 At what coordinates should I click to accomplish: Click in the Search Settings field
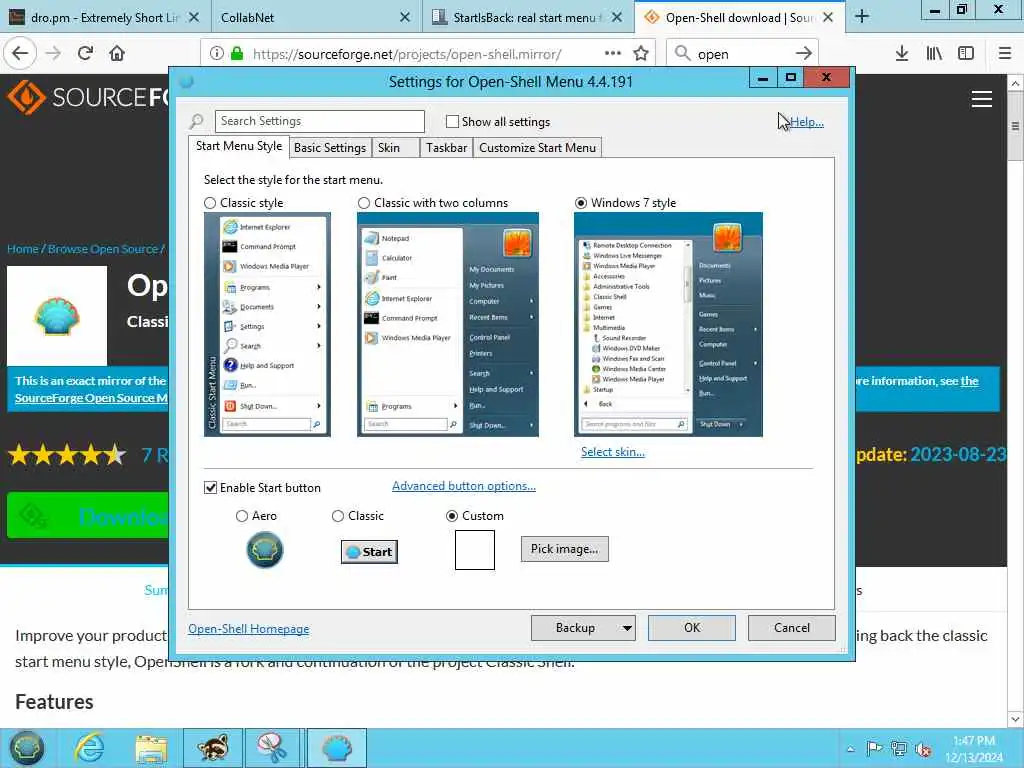point(319,121)
